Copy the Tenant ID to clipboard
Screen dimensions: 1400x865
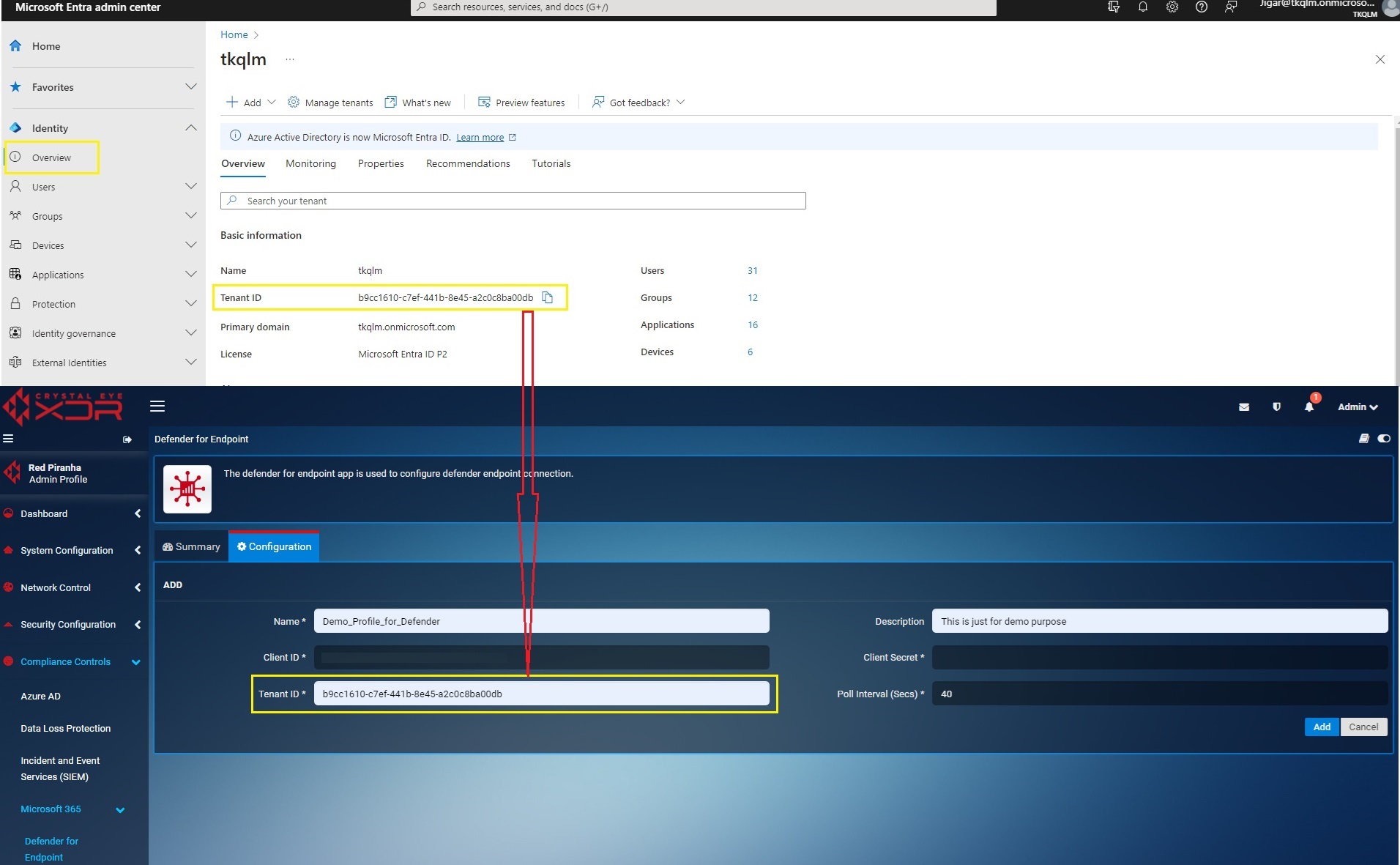click(x=547, y=297)
